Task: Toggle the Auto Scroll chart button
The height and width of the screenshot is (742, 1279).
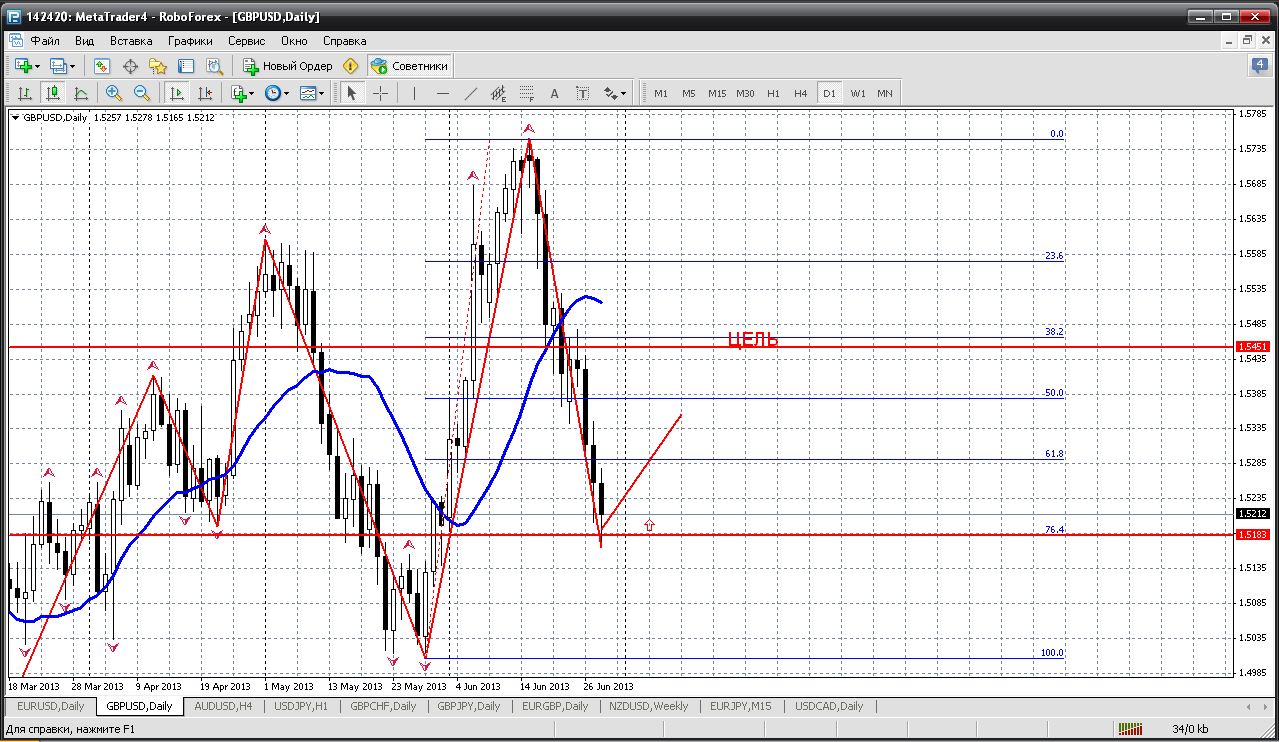Action: coord(177,93)
